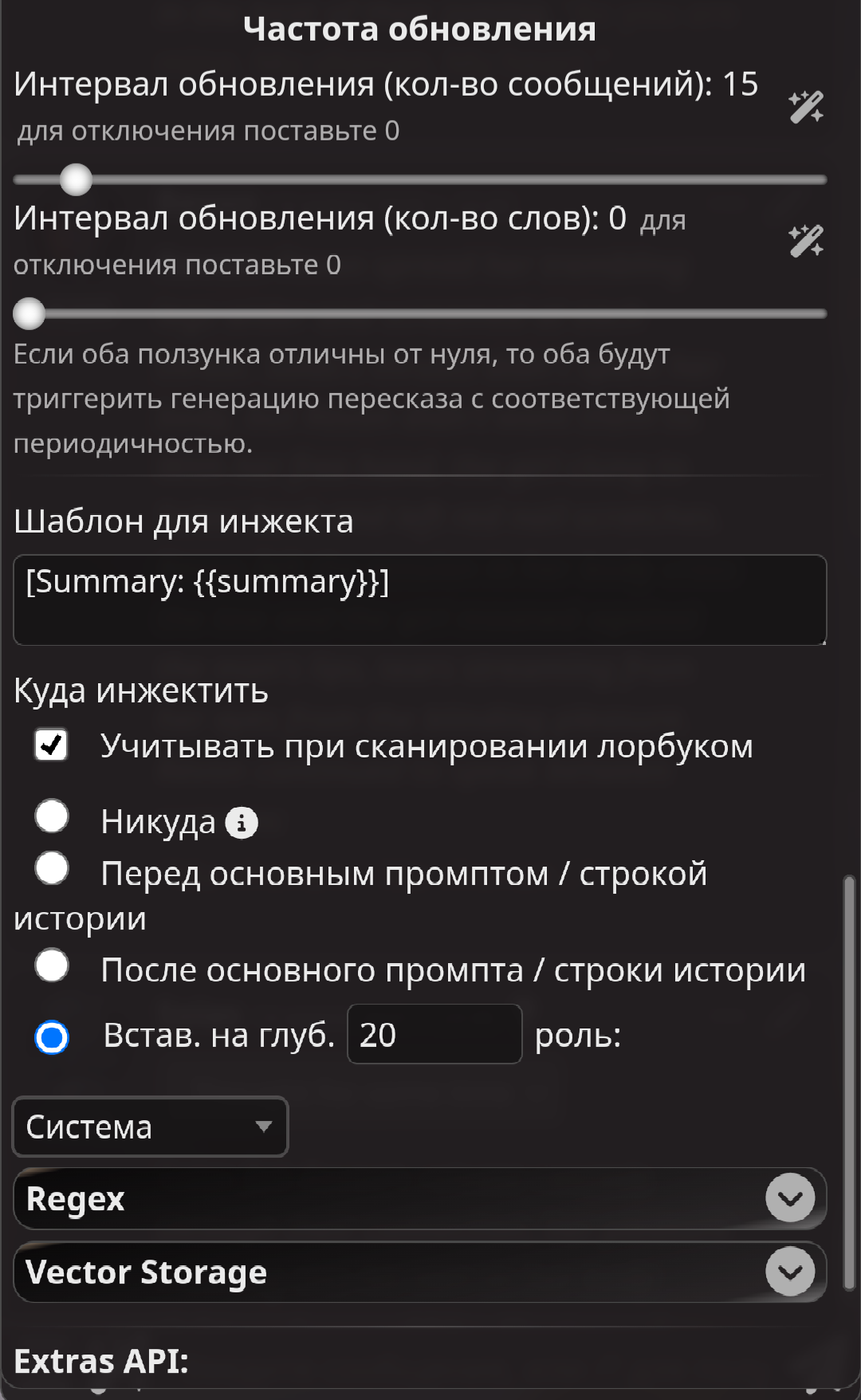Click magic wand icon for messages interval
Image resolution: width=861 pixels, height=1400 pixels.
point(806,107)
